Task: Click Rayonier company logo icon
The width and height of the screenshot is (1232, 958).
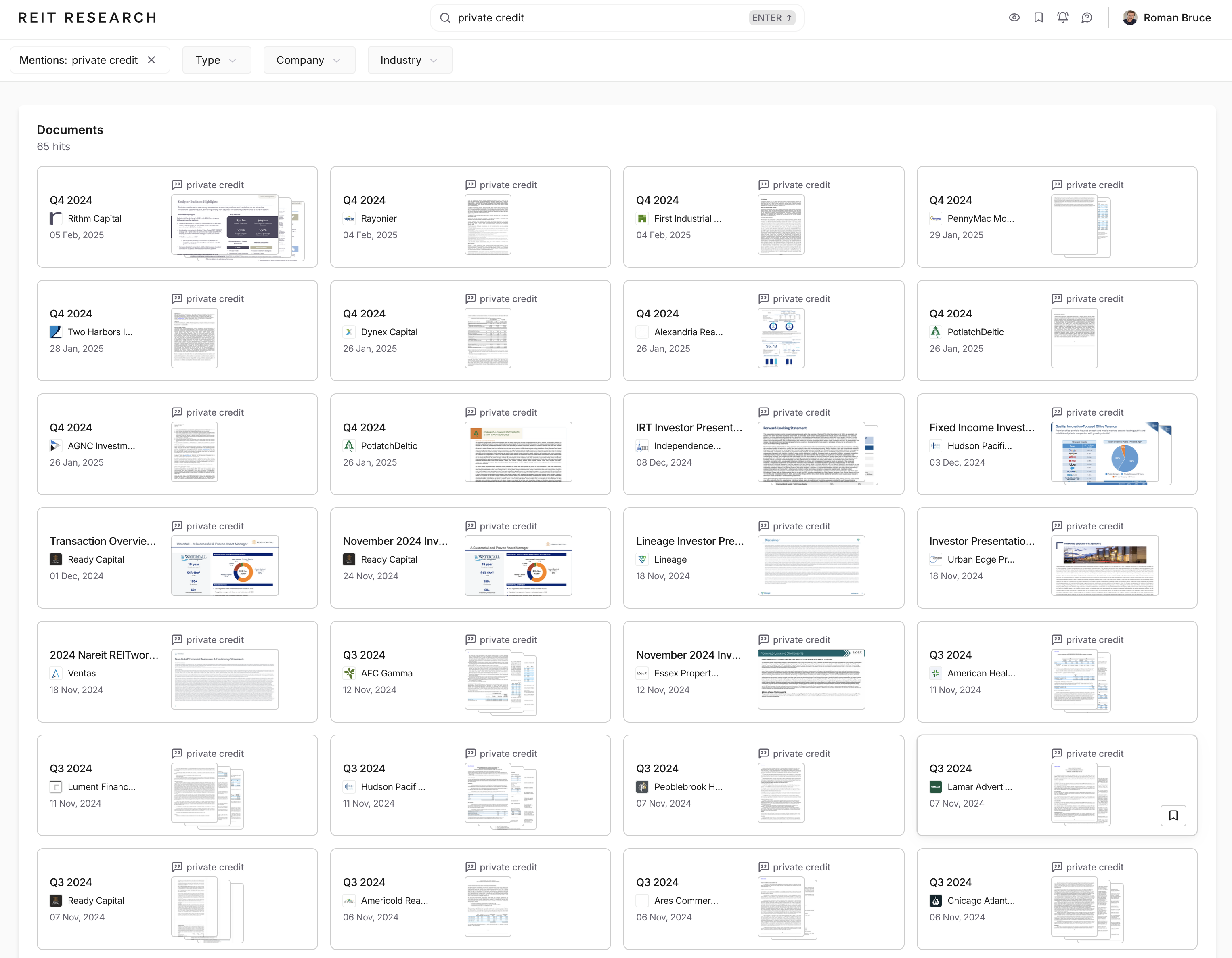Action: tap(349, 218)
